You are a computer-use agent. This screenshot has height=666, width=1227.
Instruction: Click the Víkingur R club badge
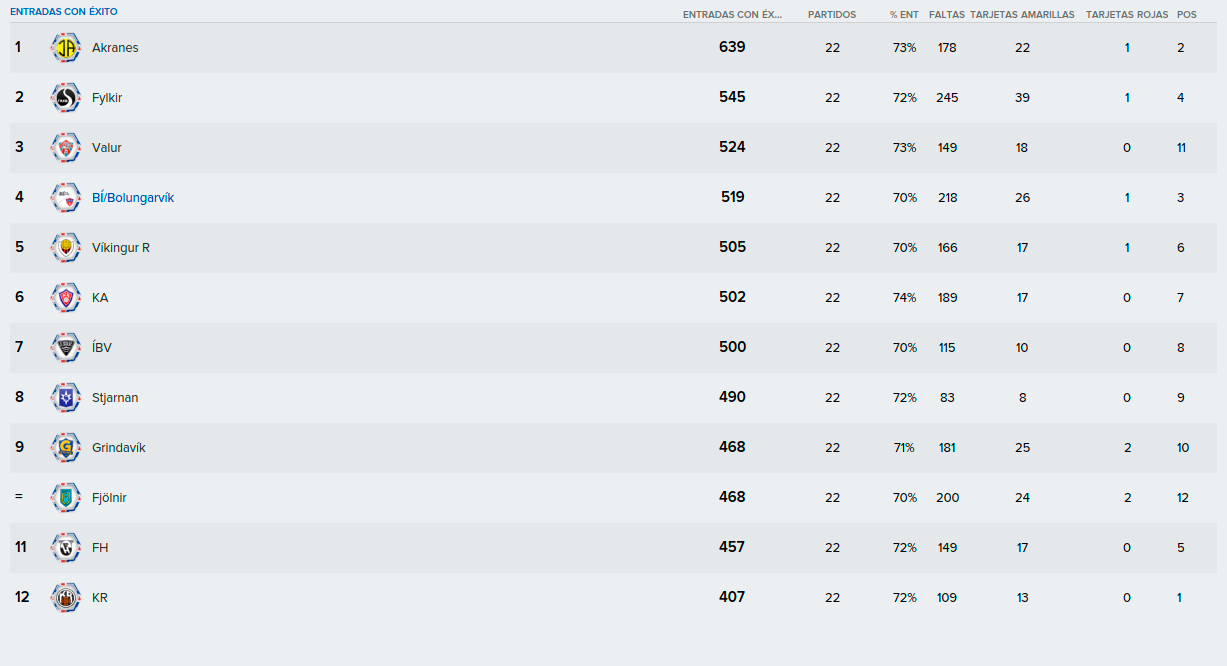pyautogui.click(x=66, y=248)
